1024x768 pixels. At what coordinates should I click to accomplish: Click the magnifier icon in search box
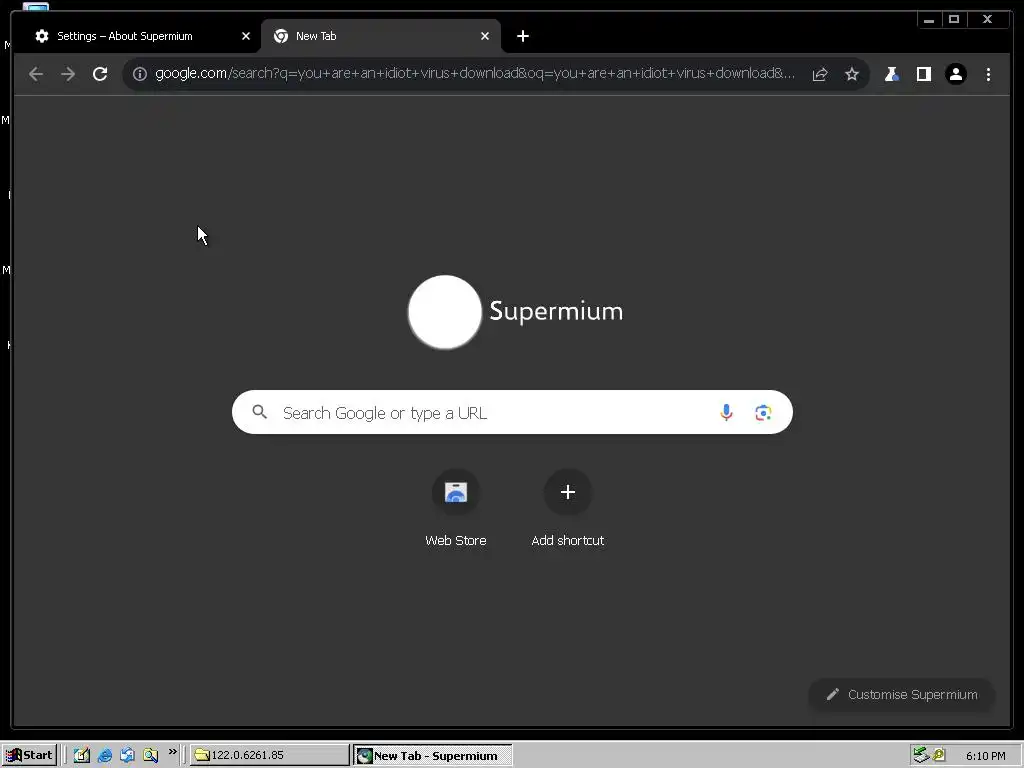260,412
